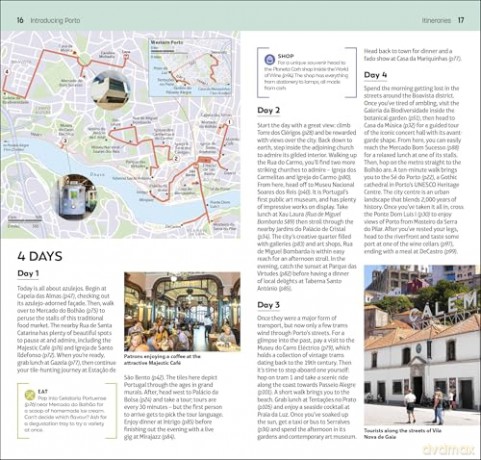Click page number 16

(20, 20)
